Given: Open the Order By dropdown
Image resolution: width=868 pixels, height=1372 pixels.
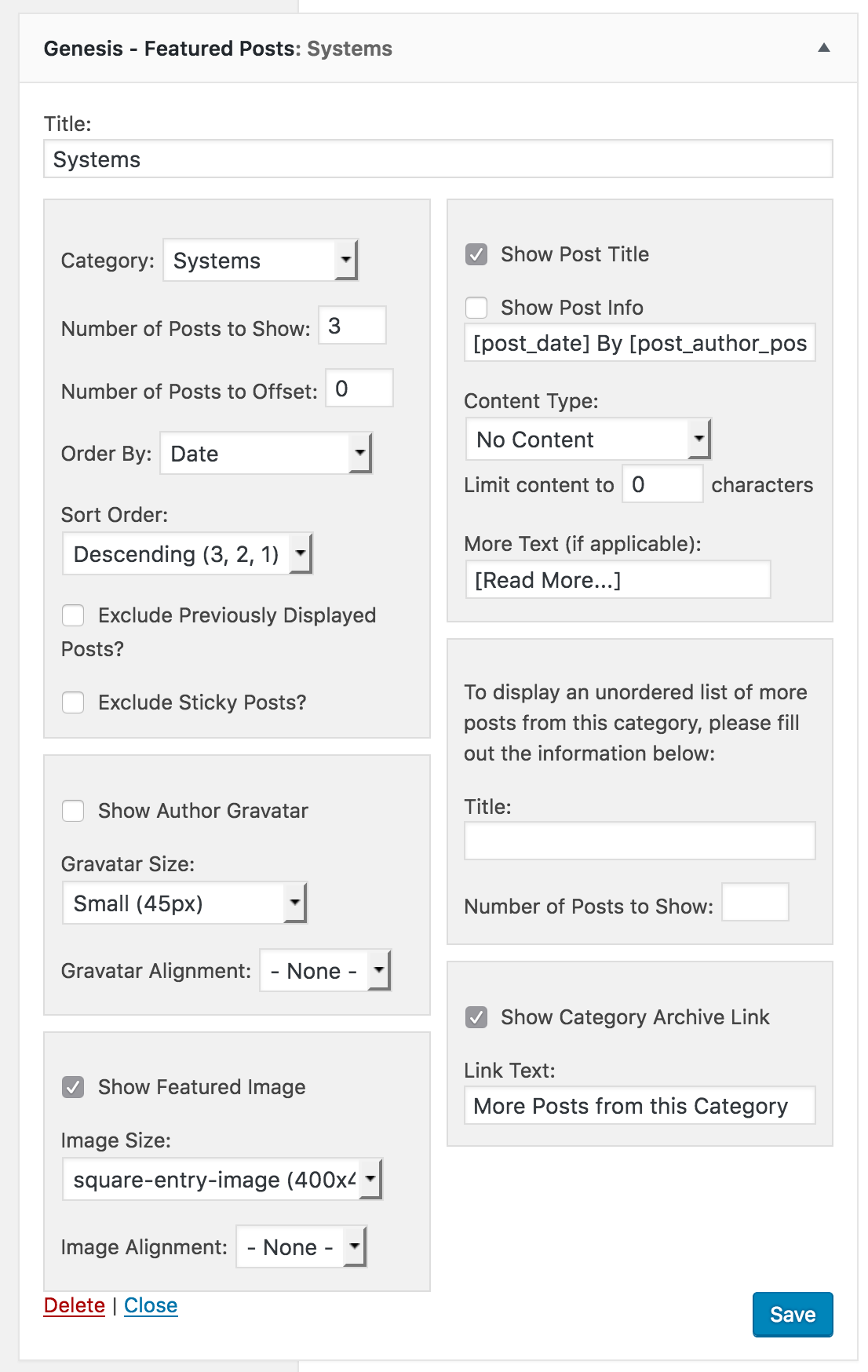Looking at the screenshot, I should click(266, 454).
